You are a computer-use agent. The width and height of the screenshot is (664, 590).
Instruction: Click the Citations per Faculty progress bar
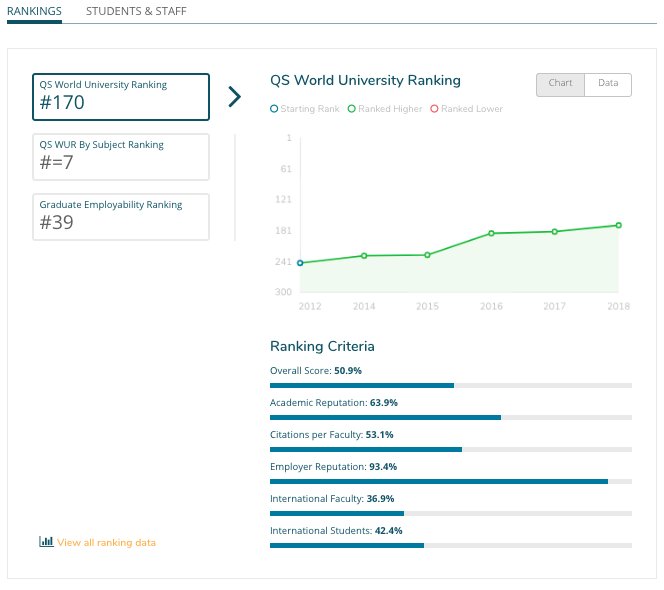pos(451,449)
